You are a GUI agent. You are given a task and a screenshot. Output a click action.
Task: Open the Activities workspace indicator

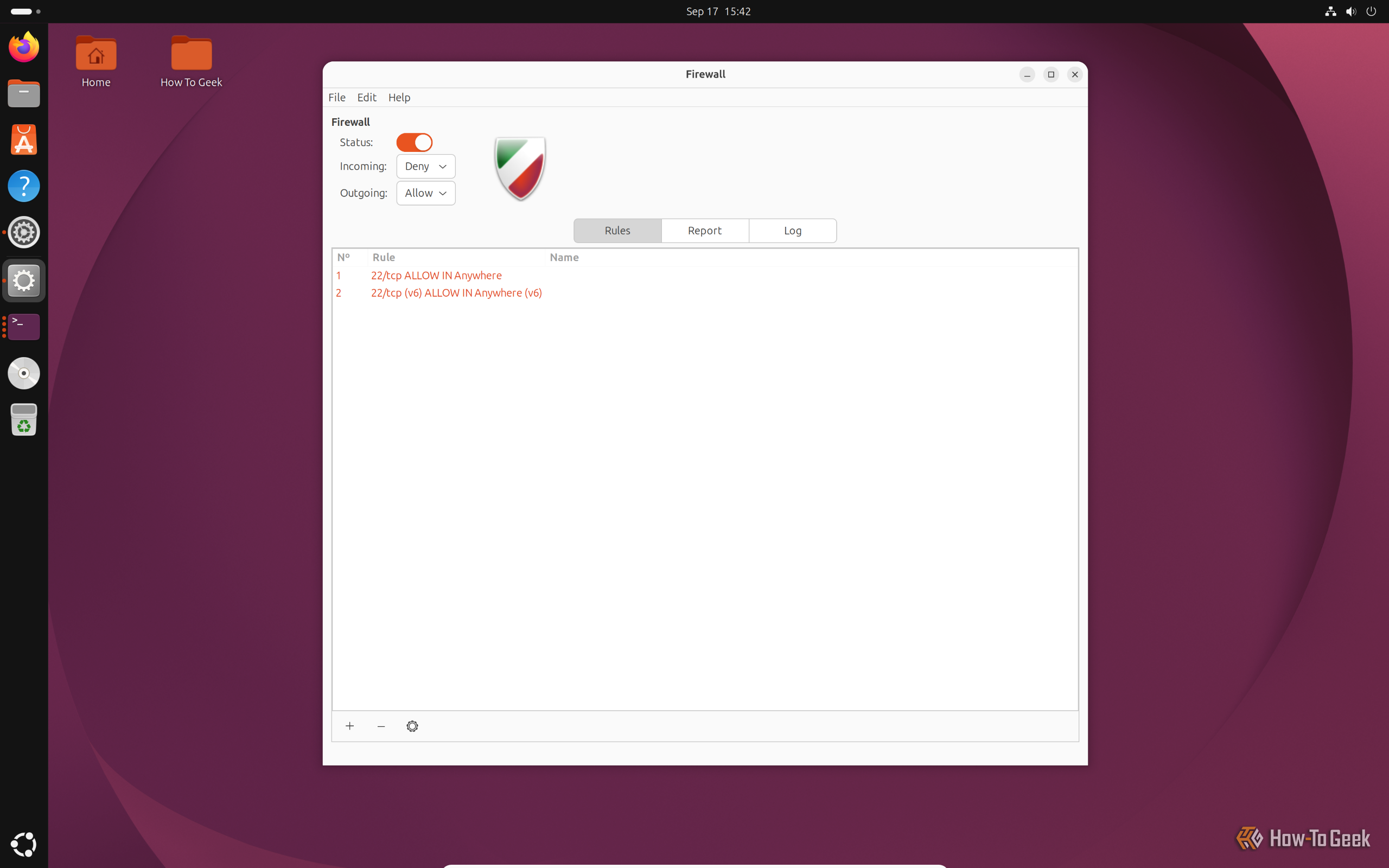pyautogui.click(x=26, y=11)
